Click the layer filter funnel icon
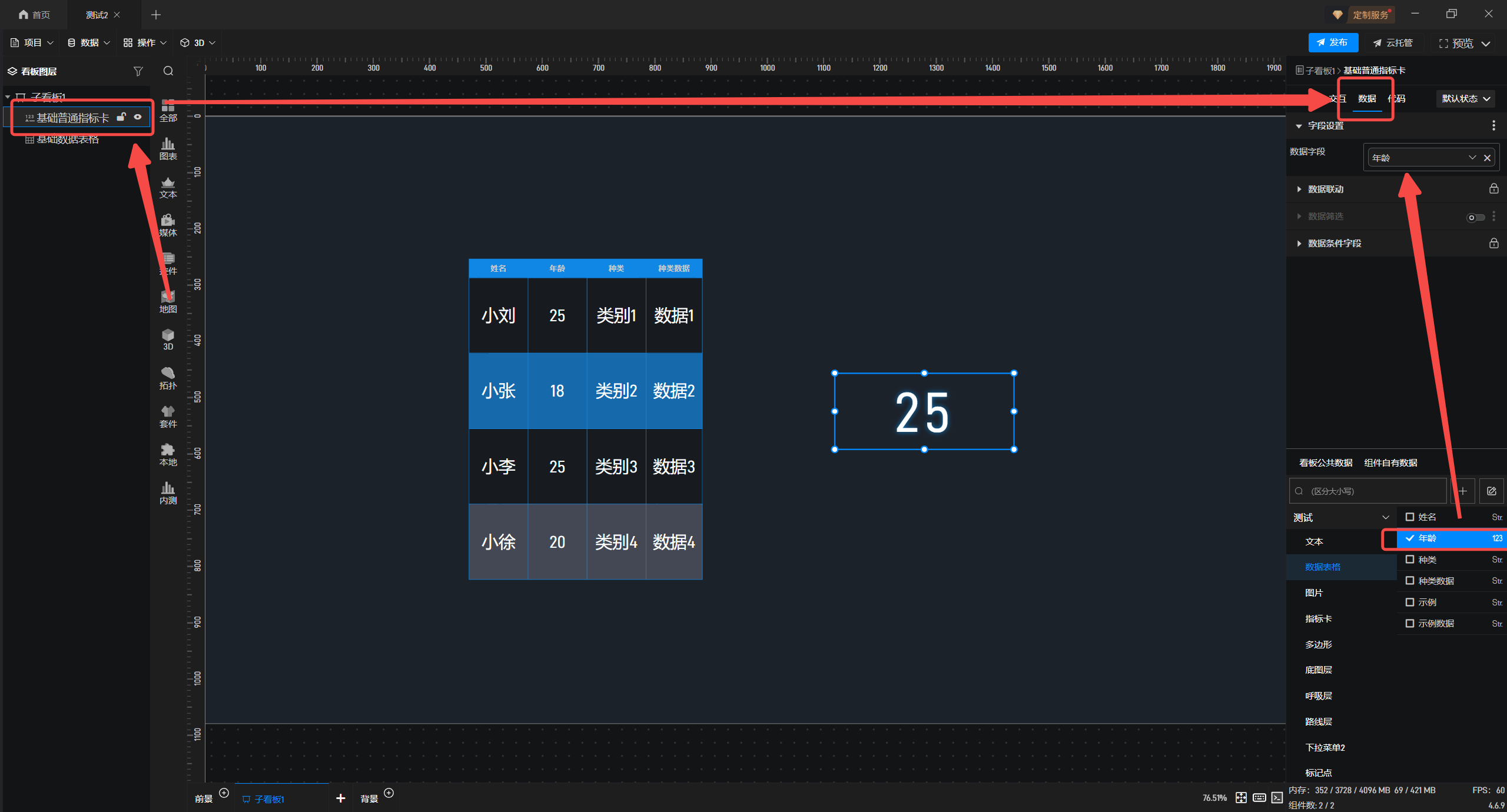The height and width of the screenshot is (812, 1507). 138,71
